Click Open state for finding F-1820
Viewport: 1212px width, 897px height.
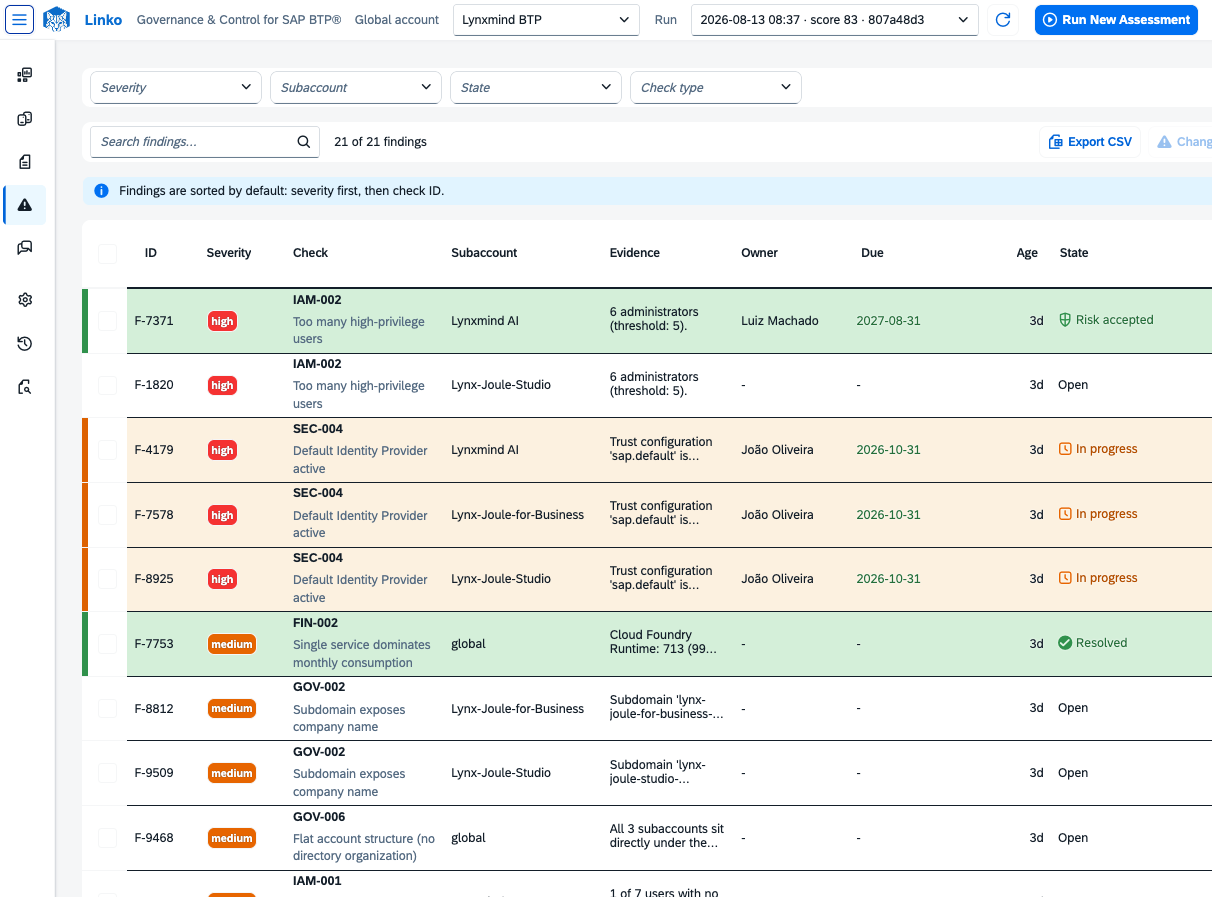(x=1073, y=385)
